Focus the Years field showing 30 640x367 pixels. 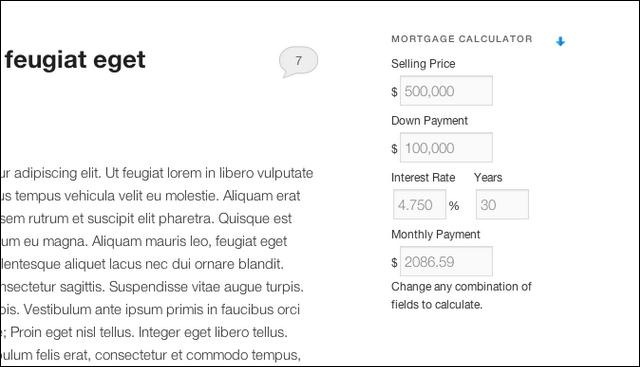coord(502,204)
